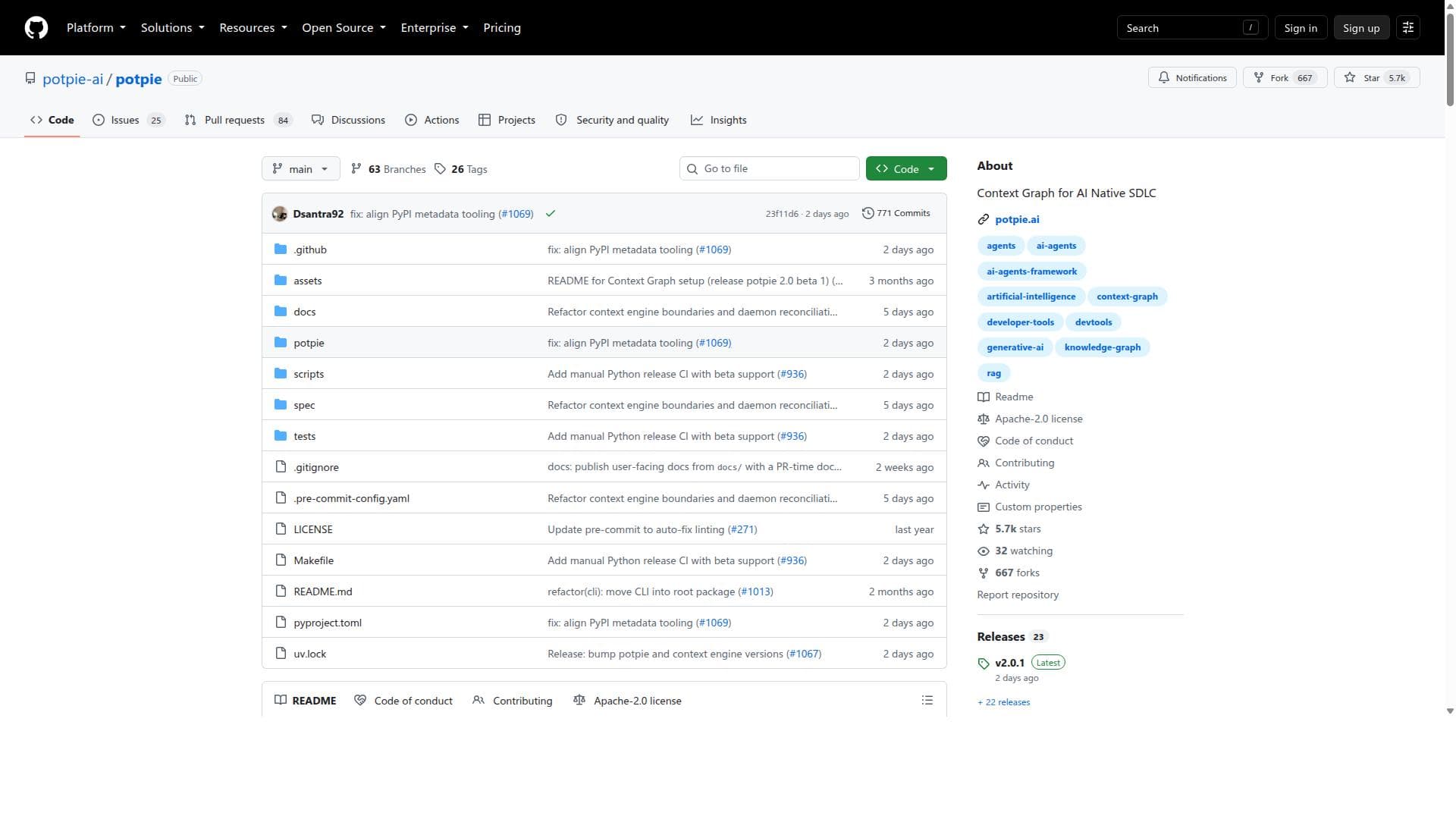Switch to the Issues tab
1456x819 pixels.
click(x=128, y=120)
